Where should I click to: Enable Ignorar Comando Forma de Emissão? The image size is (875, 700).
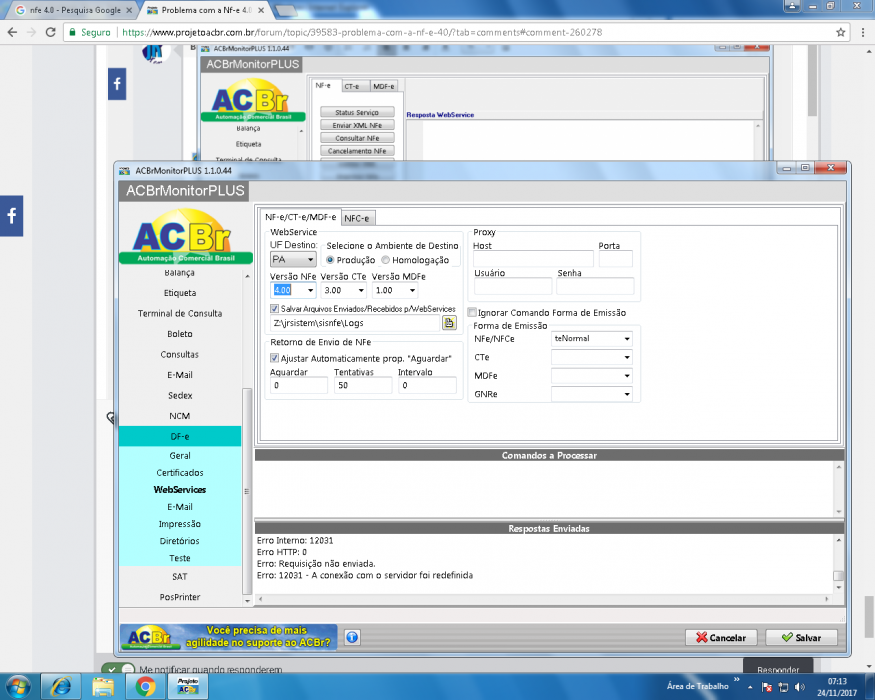point(472,312)
